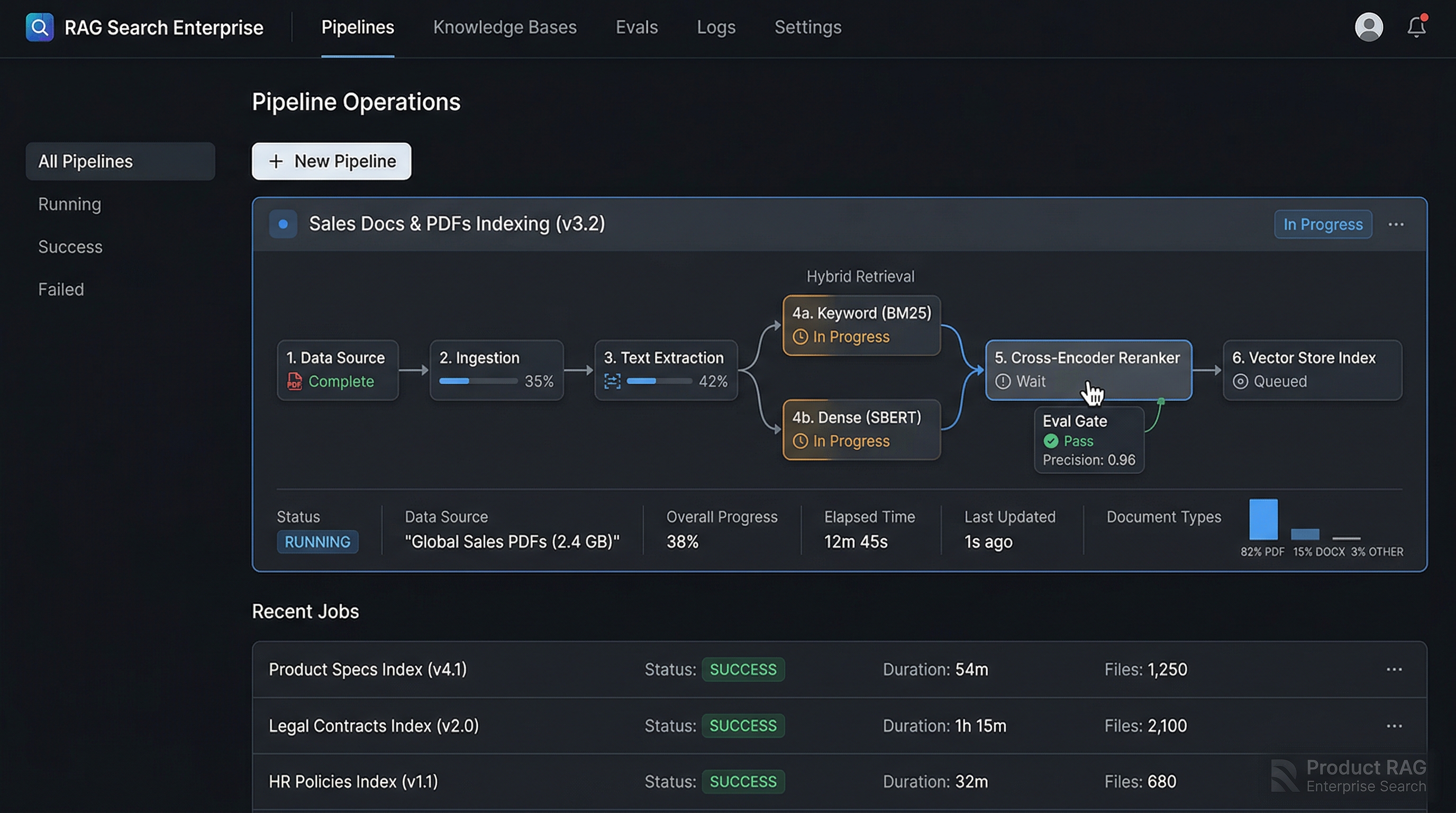Open the three-dot menu on the pipeline card
Viewport: 1456px width, 813px height.
pos(1396,224)
